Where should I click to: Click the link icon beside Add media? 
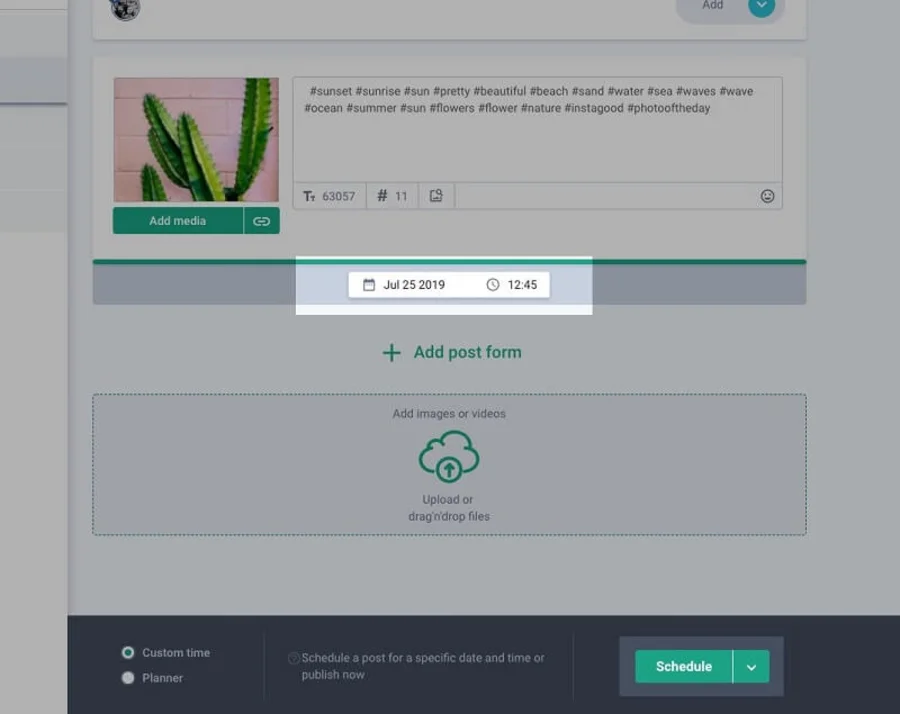[261, 221]
